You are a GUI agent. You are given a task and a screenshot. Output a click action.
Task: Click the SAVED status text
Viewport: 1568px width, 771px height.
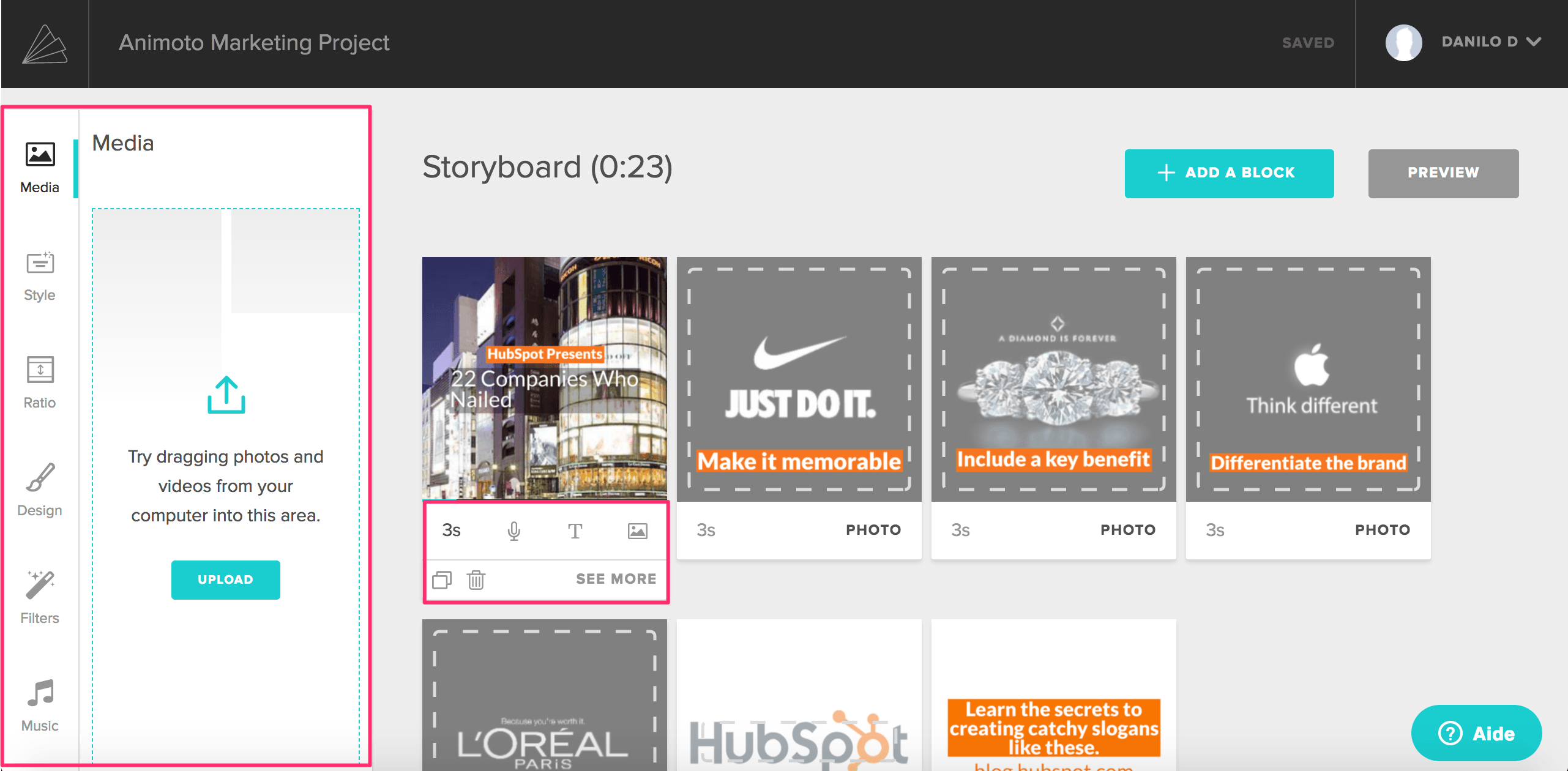click(1308, 43)
